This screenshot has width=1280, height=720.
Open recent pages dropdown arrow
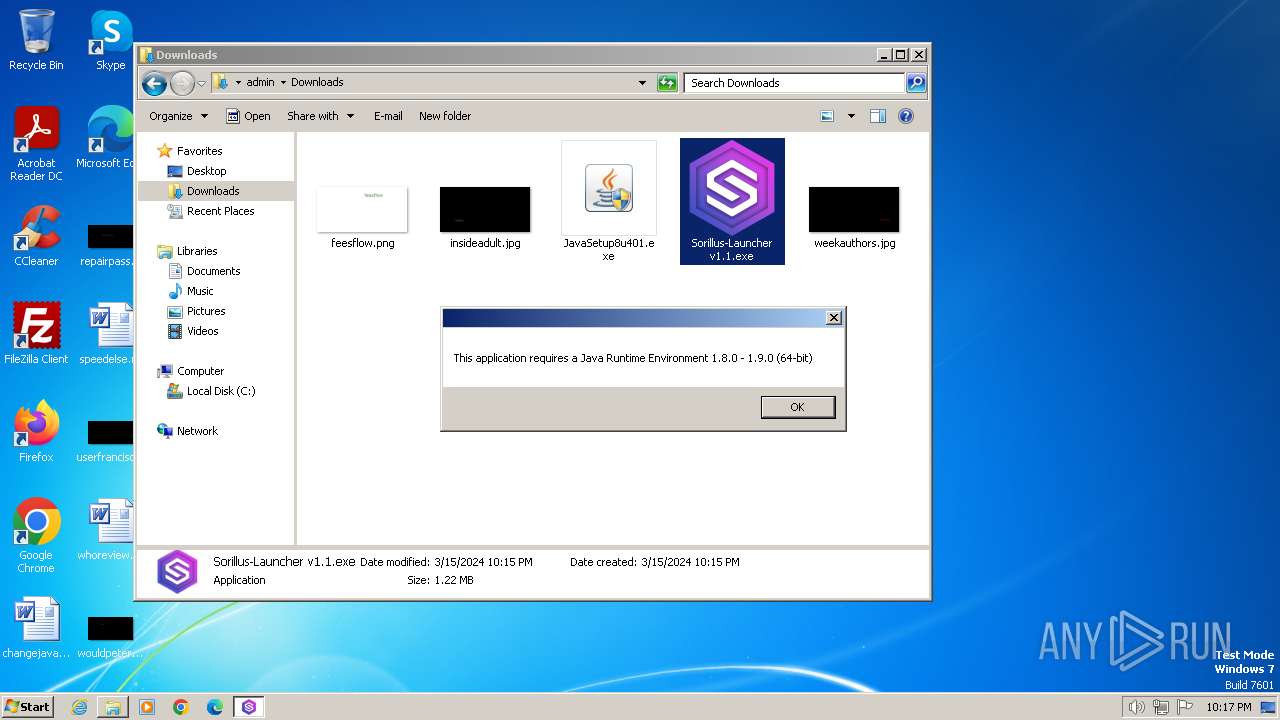201,83
